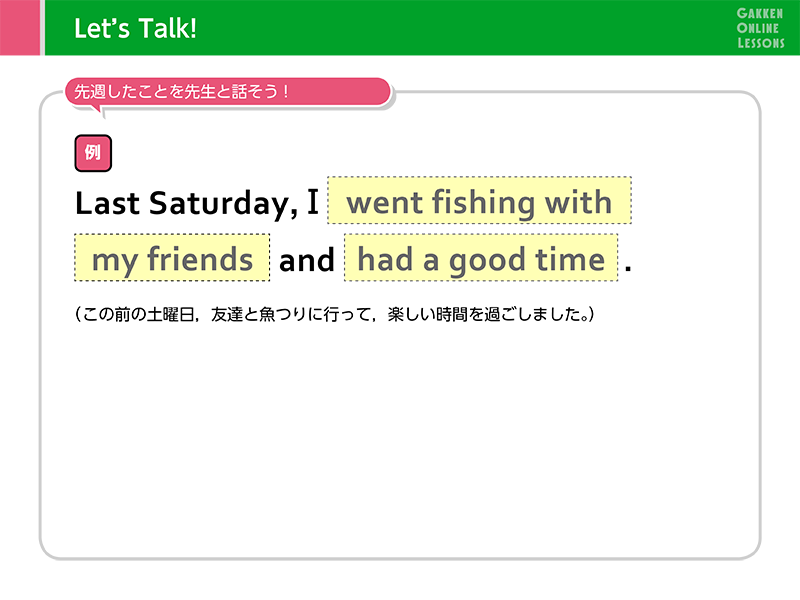Select the "Let's Talk!" header title
Viewport: 800px width, 600px height.
point(135,29)
